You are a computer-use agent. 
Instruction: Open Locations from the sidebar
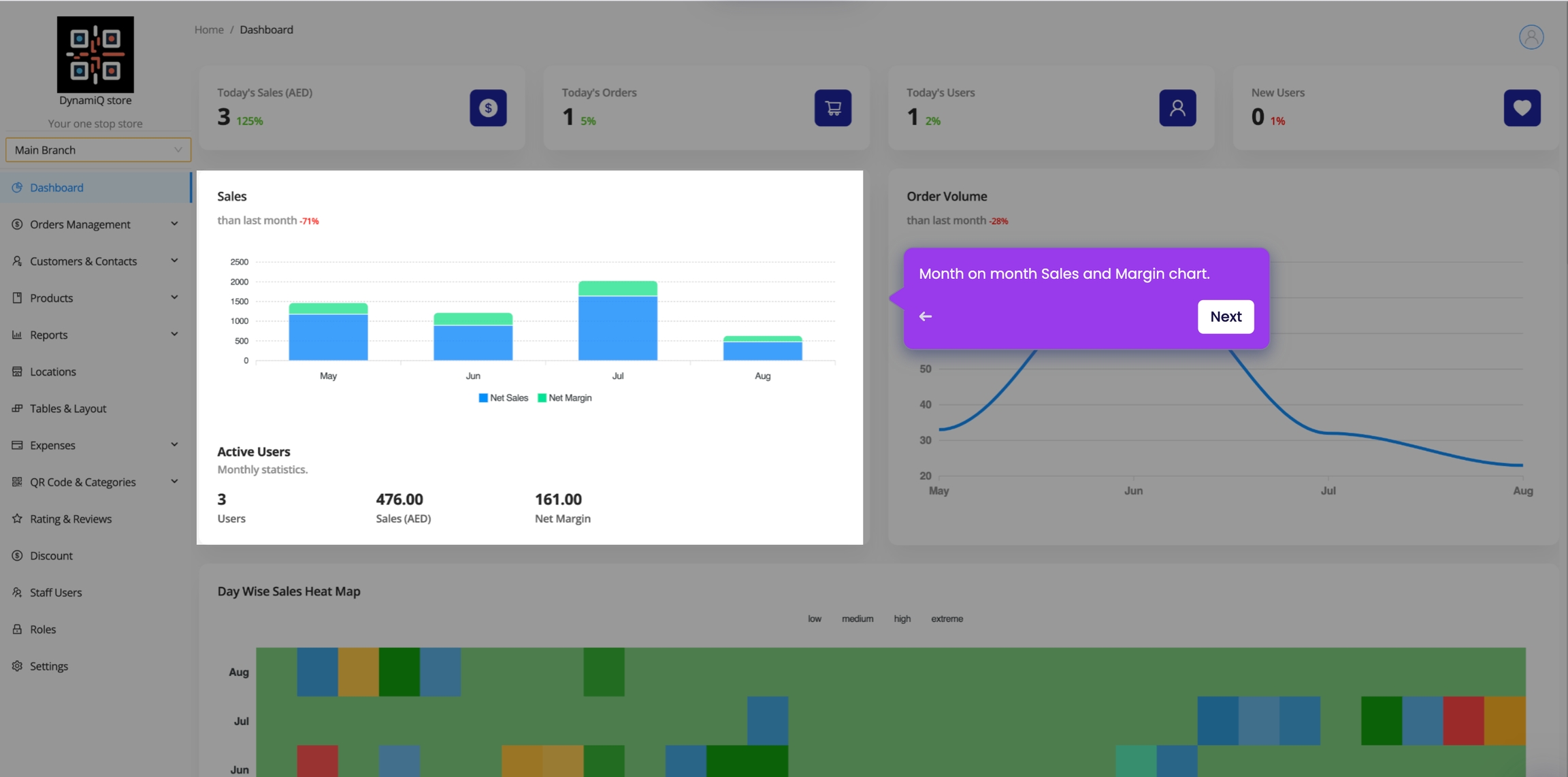pos(52,371)
